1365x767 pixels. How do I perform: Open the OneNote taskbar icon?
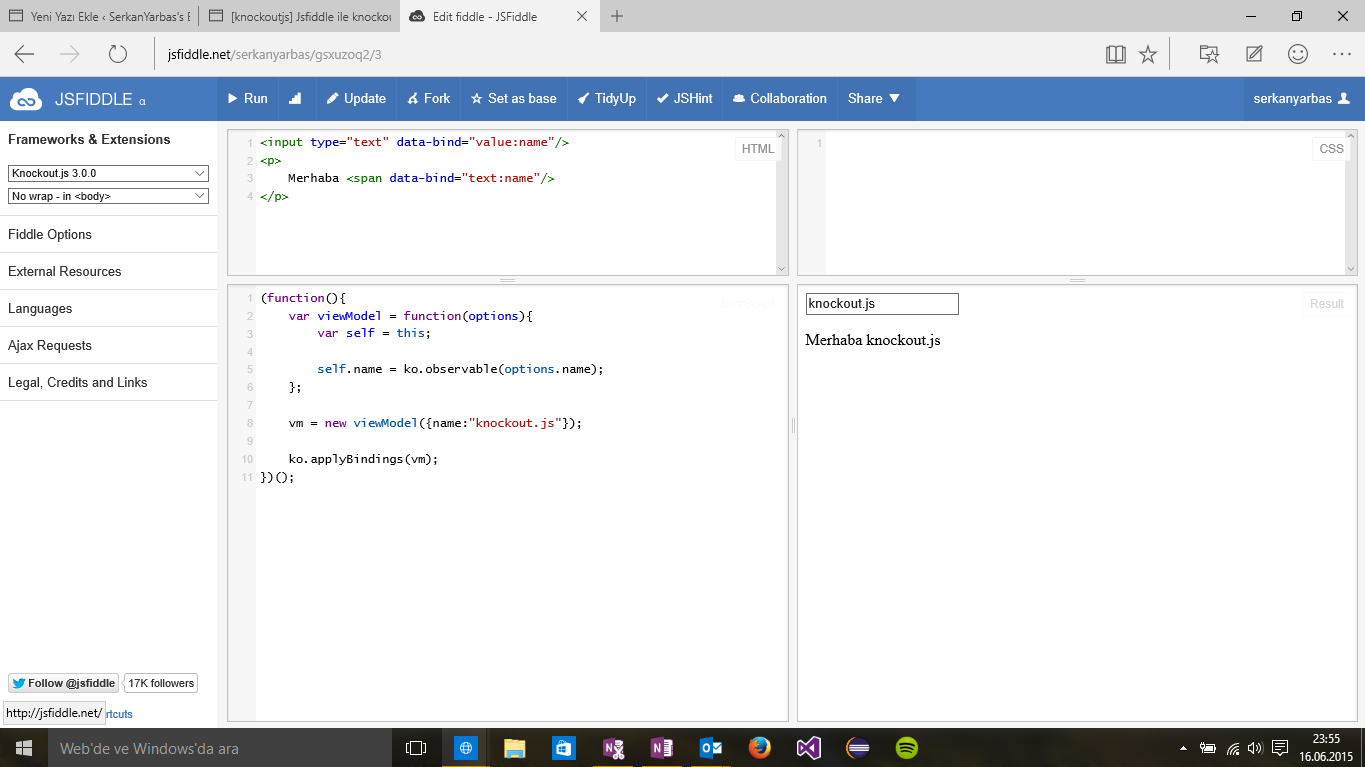(662, 747)
